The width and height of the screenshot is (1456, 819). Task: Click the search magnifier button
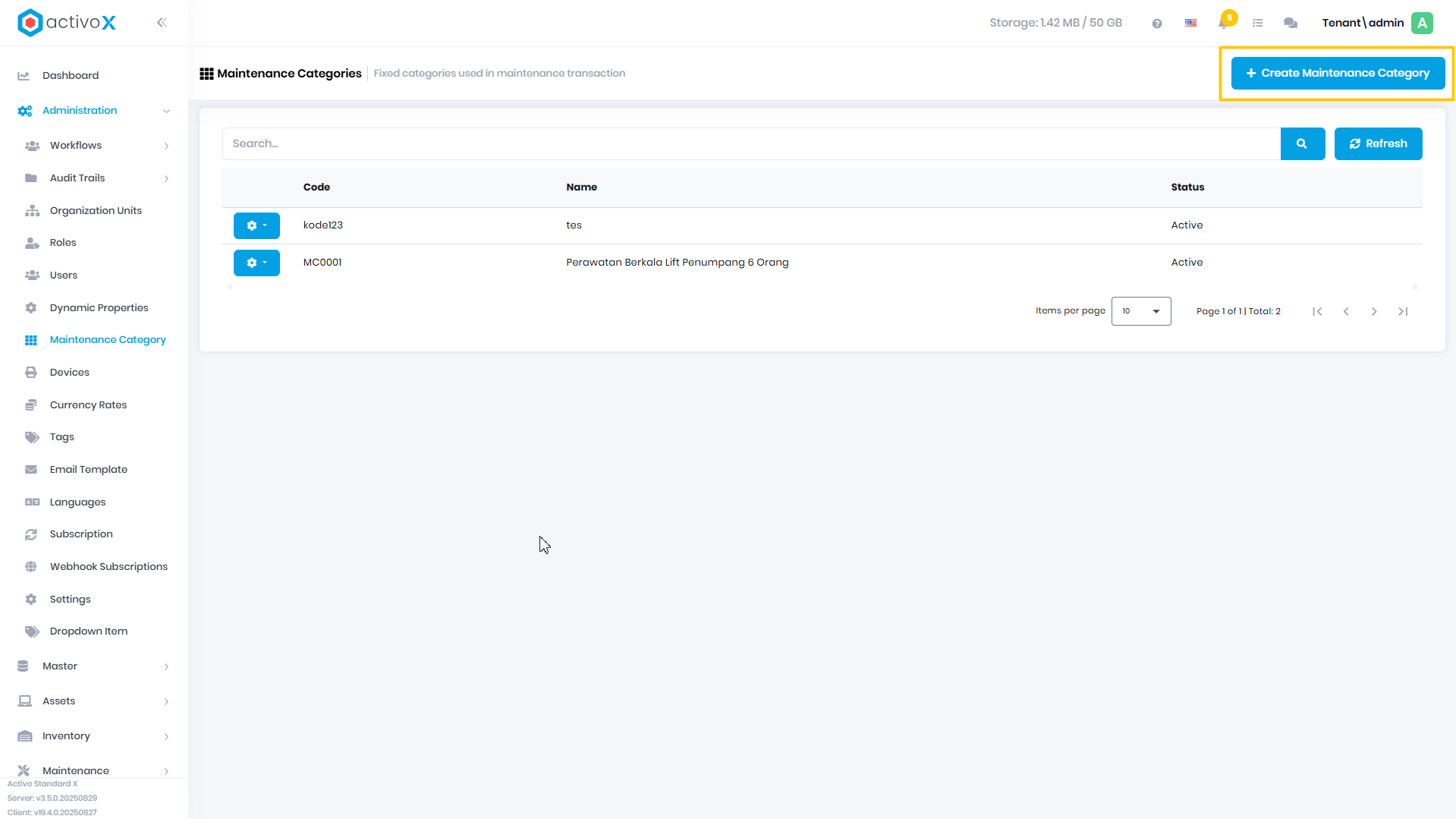(x=1303, y=143)
